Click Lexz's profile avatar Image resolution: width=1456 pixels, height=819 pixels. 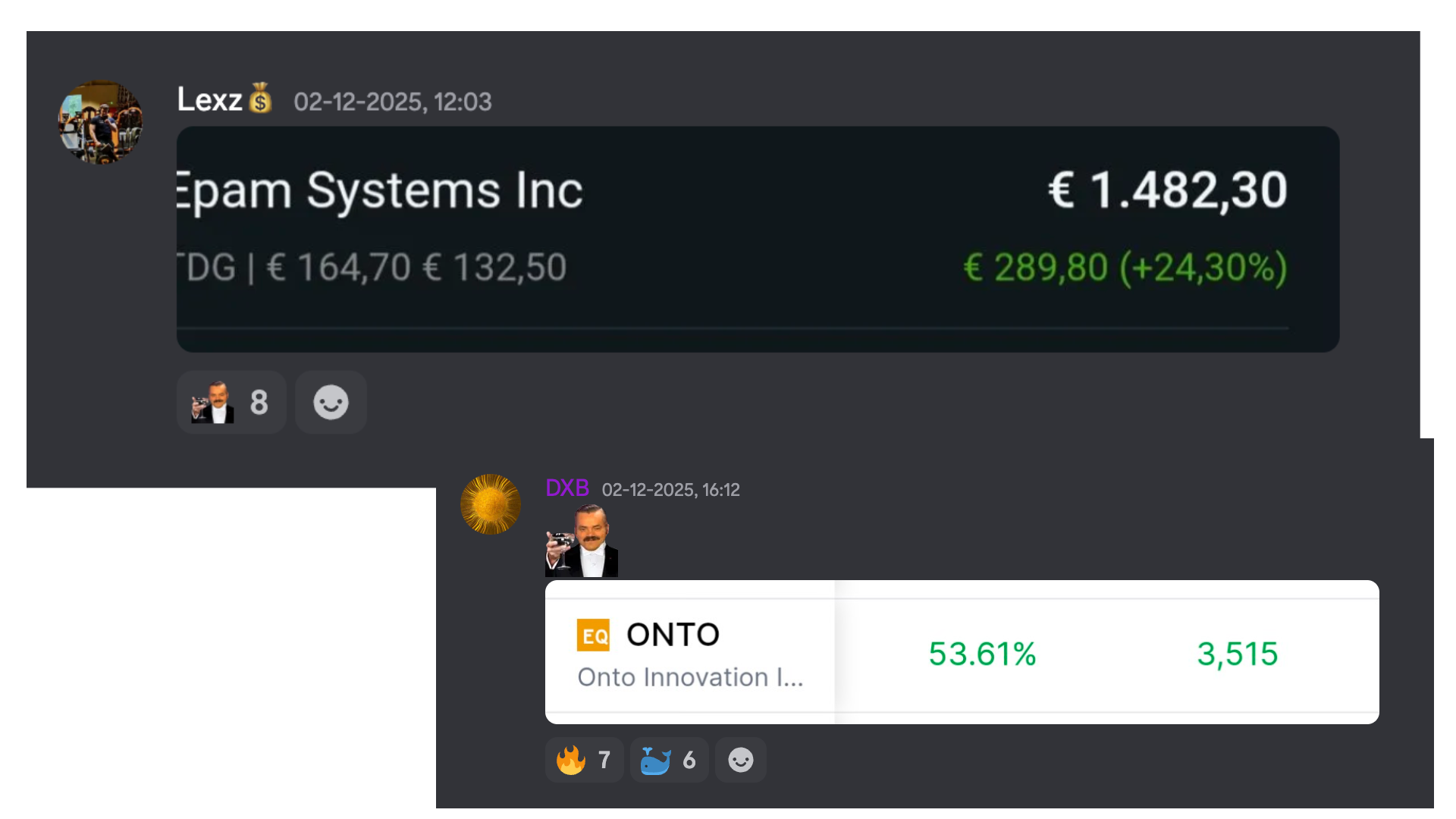pyautogui.click(x=100, y=122)
